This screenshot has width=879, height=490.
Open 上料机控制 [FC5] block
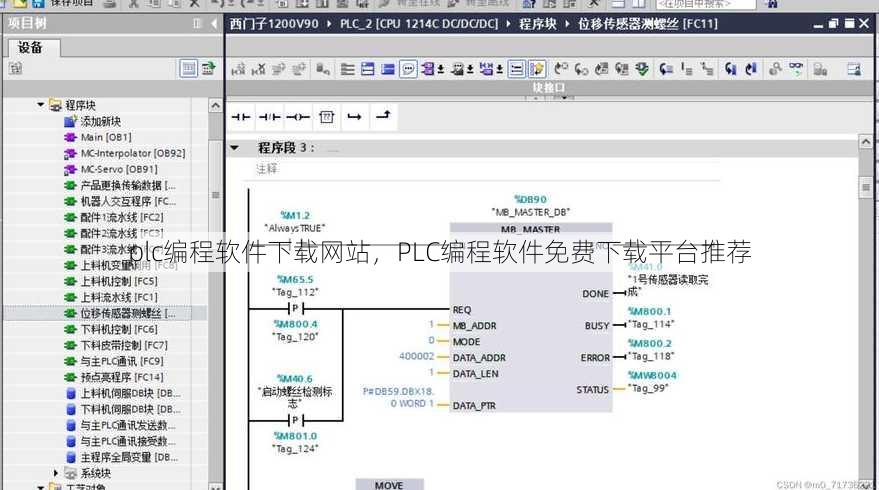(119, 281)
